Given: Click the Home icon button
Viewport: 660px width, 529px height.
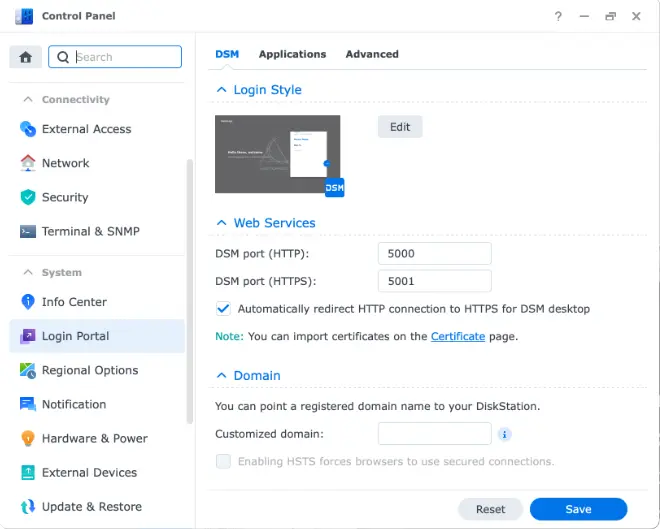Looking at the screenshot, I should pyautogui.click(x=26, y=57).
